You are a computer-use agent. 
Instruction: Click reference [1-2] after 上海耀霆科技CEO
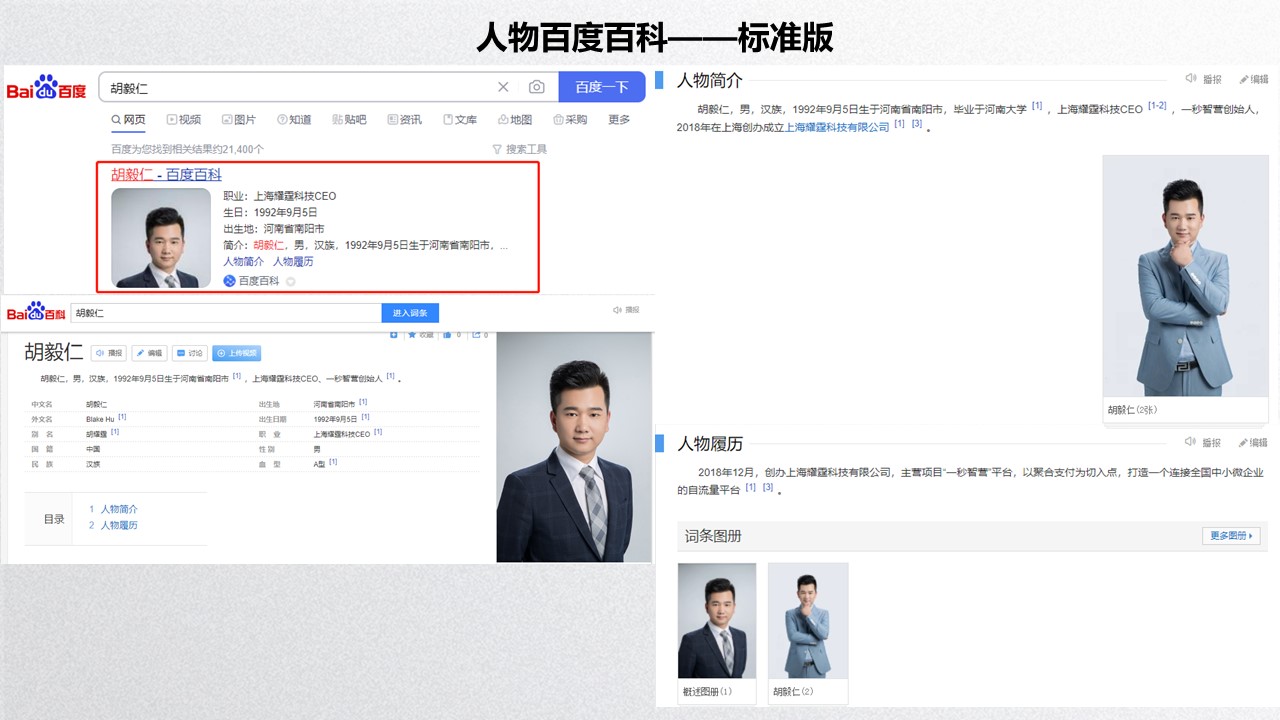[x=1157, y=106]
